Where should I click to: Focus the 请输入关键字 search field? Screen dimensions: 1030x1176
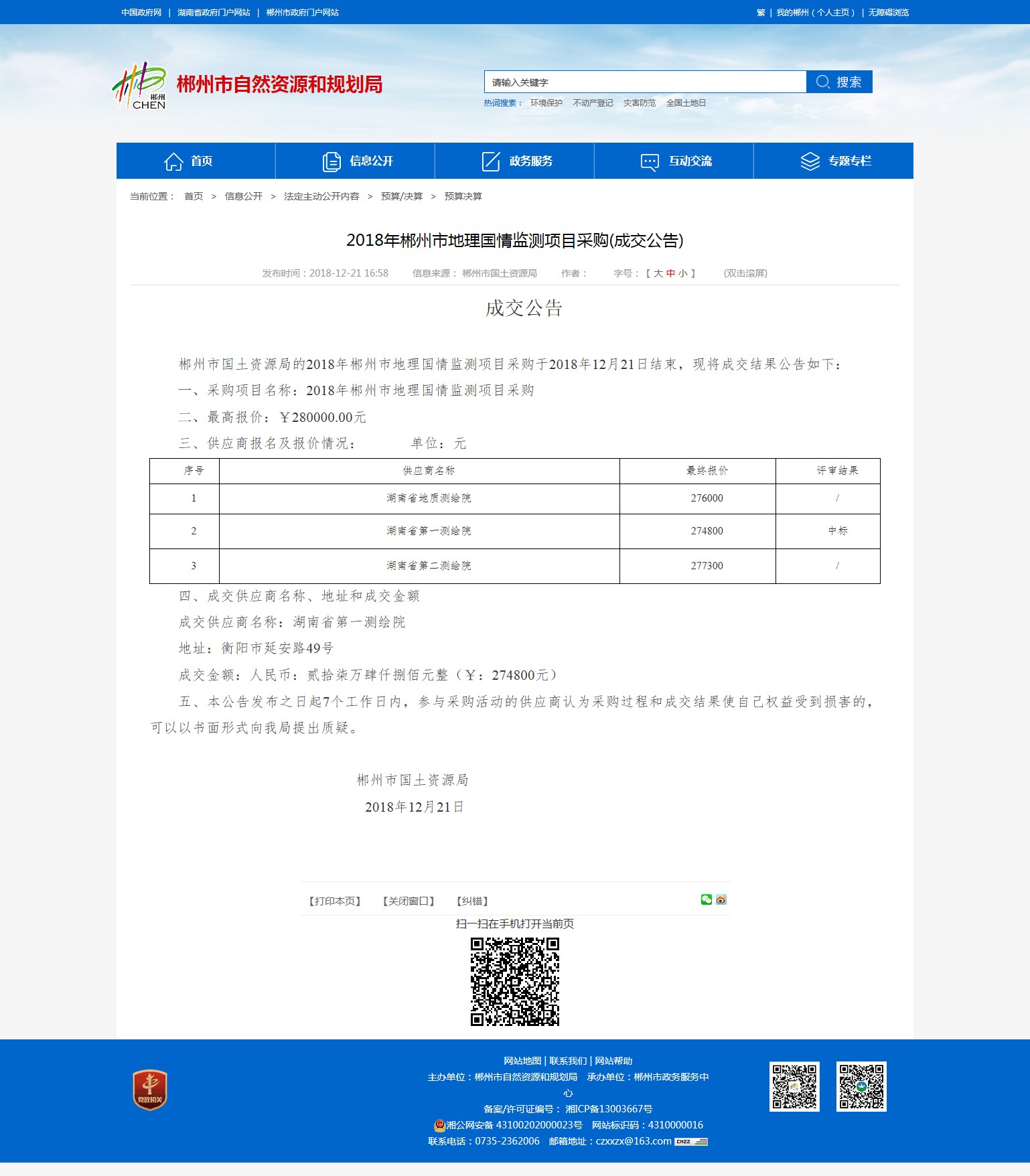pos(645,82)
